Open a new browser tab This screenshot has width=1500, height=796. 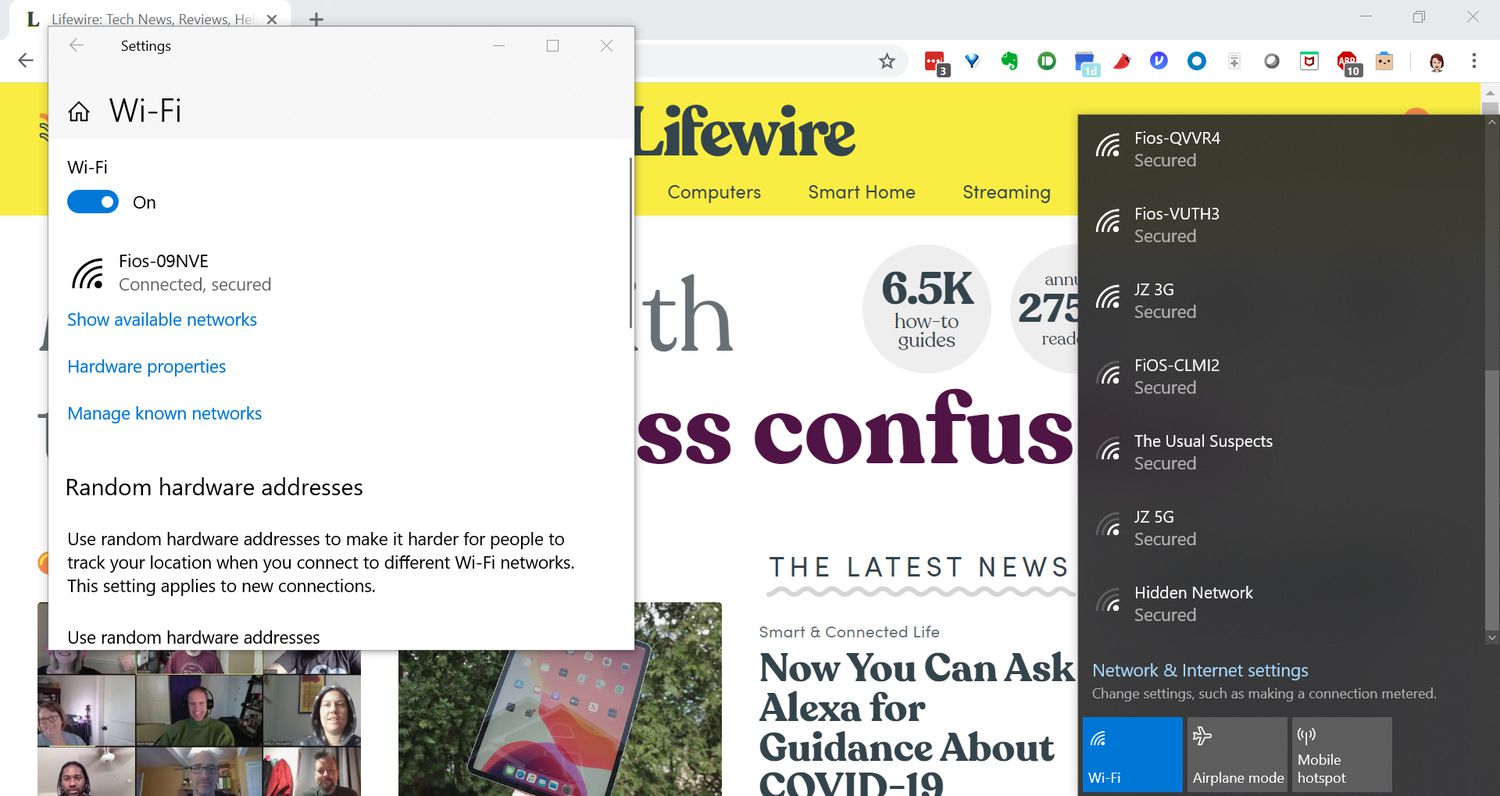coord(316,19)
